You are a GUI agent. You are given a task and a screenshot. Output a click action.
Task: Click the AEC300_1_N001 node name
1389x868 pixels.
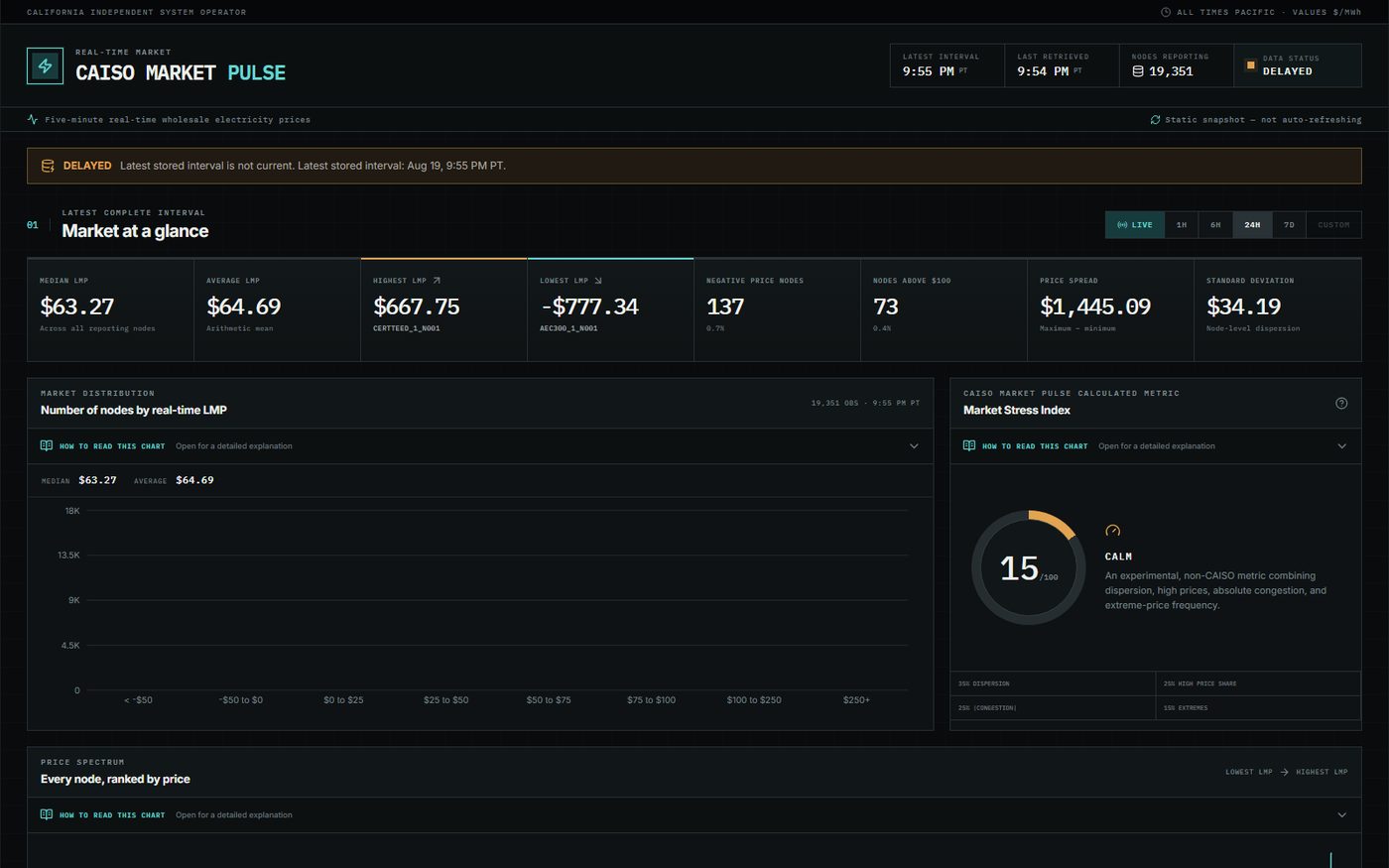[568, 328]
